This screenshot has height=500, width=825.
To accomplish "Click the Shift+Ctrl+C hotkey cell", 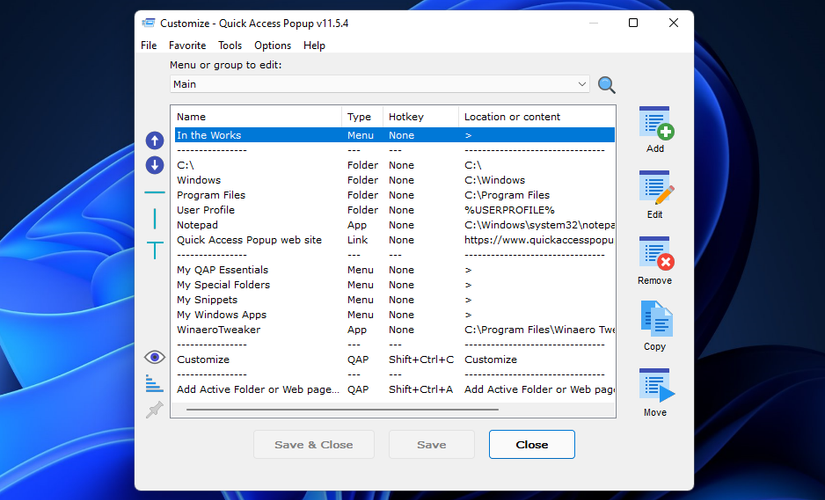I will (x=421, y=360).
